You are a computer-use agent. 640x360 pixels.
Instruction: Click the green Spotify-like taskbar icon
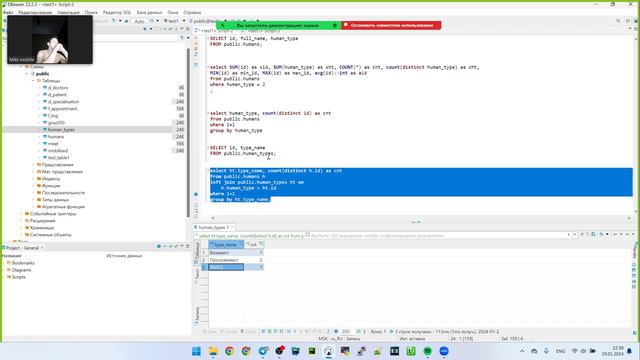427,351
